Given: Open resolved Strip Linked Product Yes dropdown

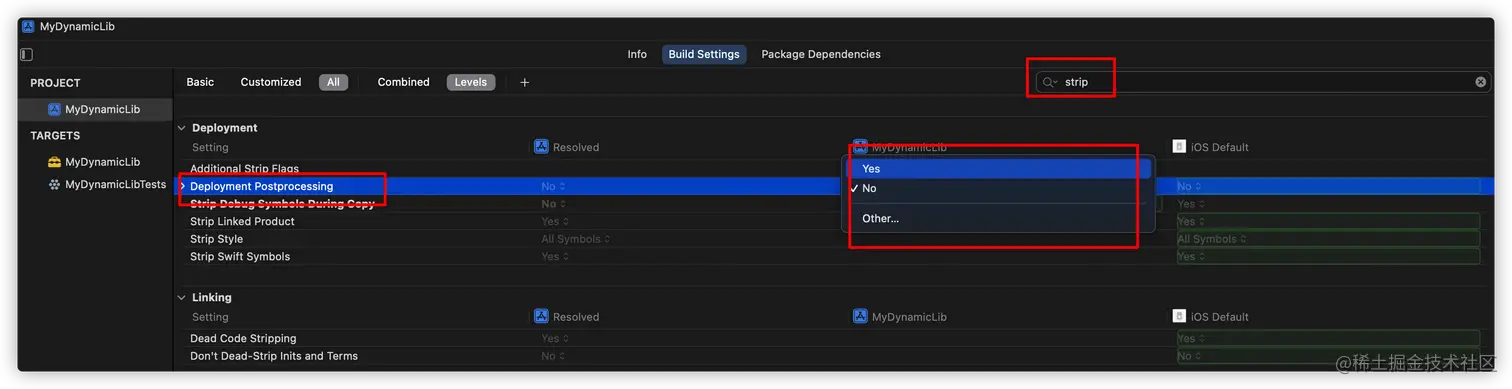Looking at the screenshot, I should click(x=554, y=221).
